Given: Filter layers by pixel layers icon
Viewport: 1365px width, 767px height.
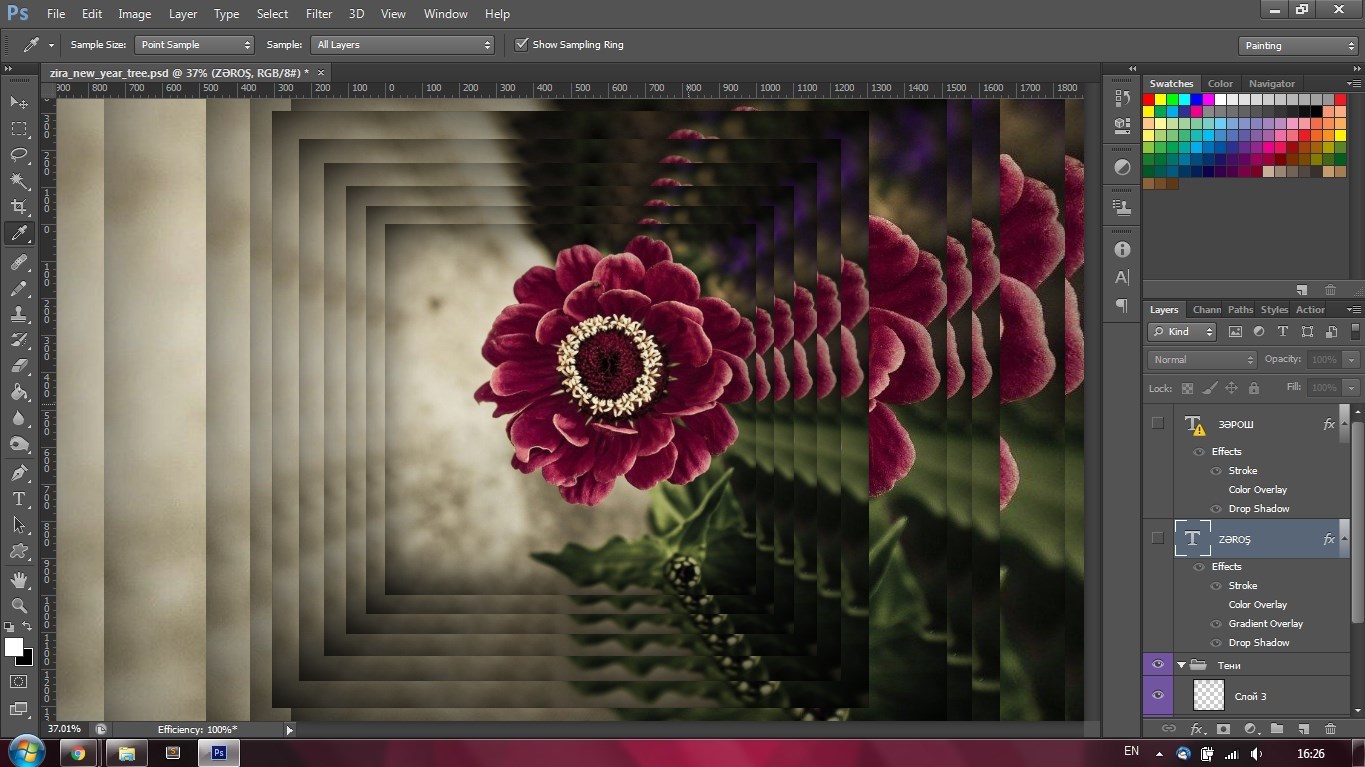Looking at the screenshot, I should pos(1235,332).
